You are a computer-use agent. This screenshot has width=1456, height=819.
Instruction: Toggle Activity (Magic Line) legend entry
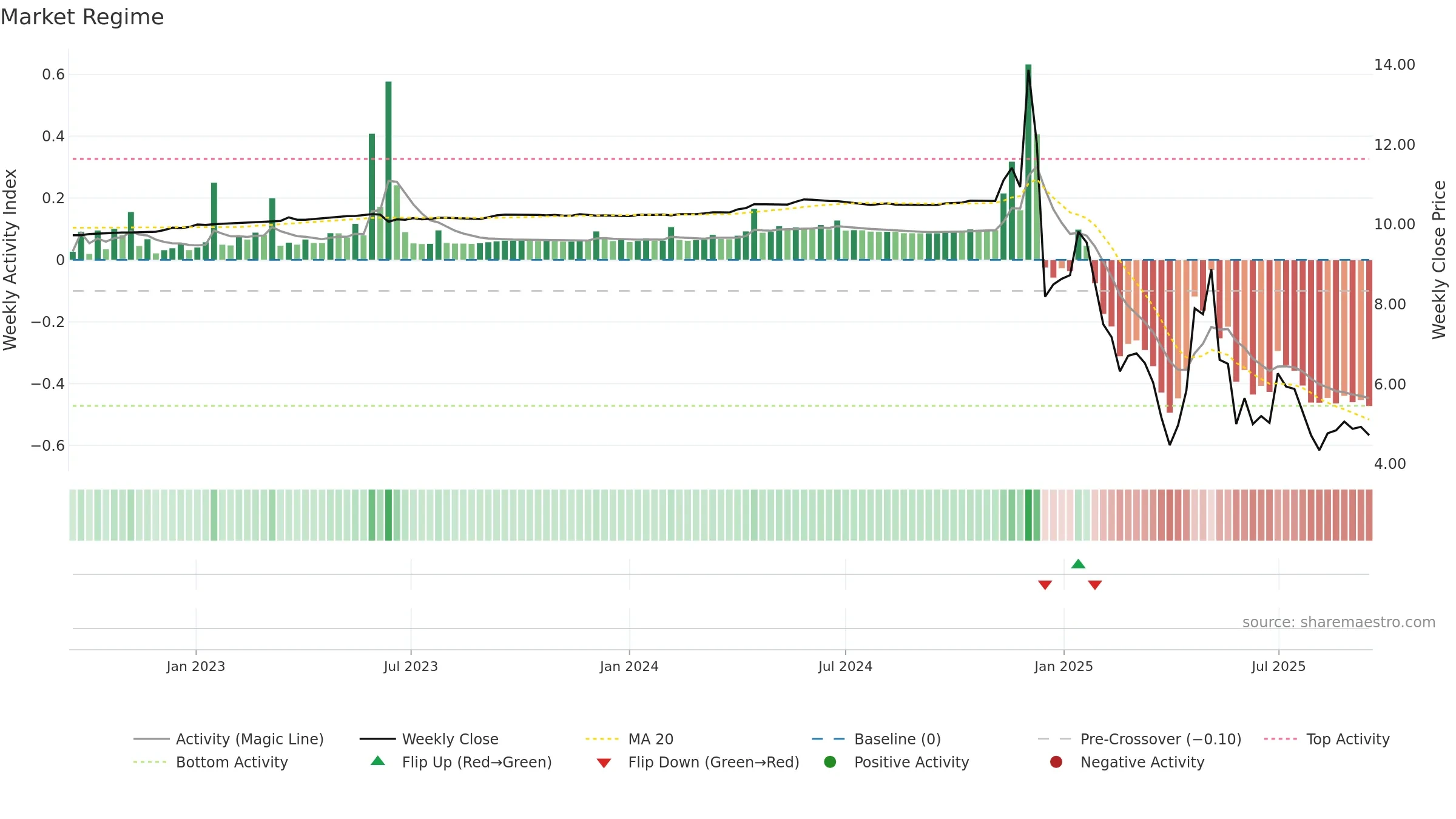pos(229,739)
